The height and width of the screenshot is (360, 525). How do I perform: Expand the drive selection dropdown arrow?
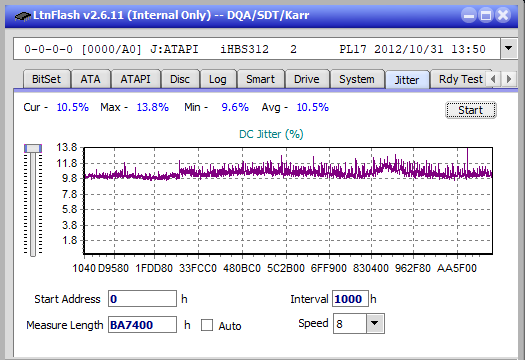tap(508, 49)
